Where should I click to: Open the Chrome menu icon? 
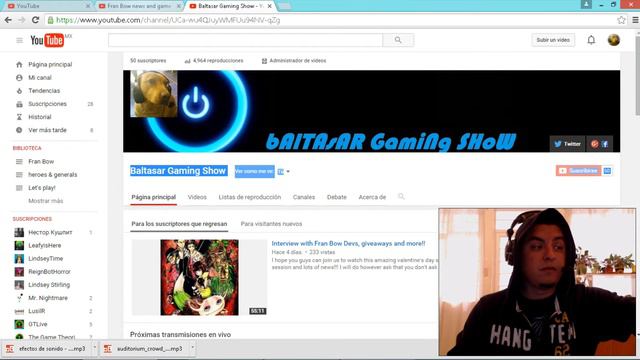coord(635,20)
